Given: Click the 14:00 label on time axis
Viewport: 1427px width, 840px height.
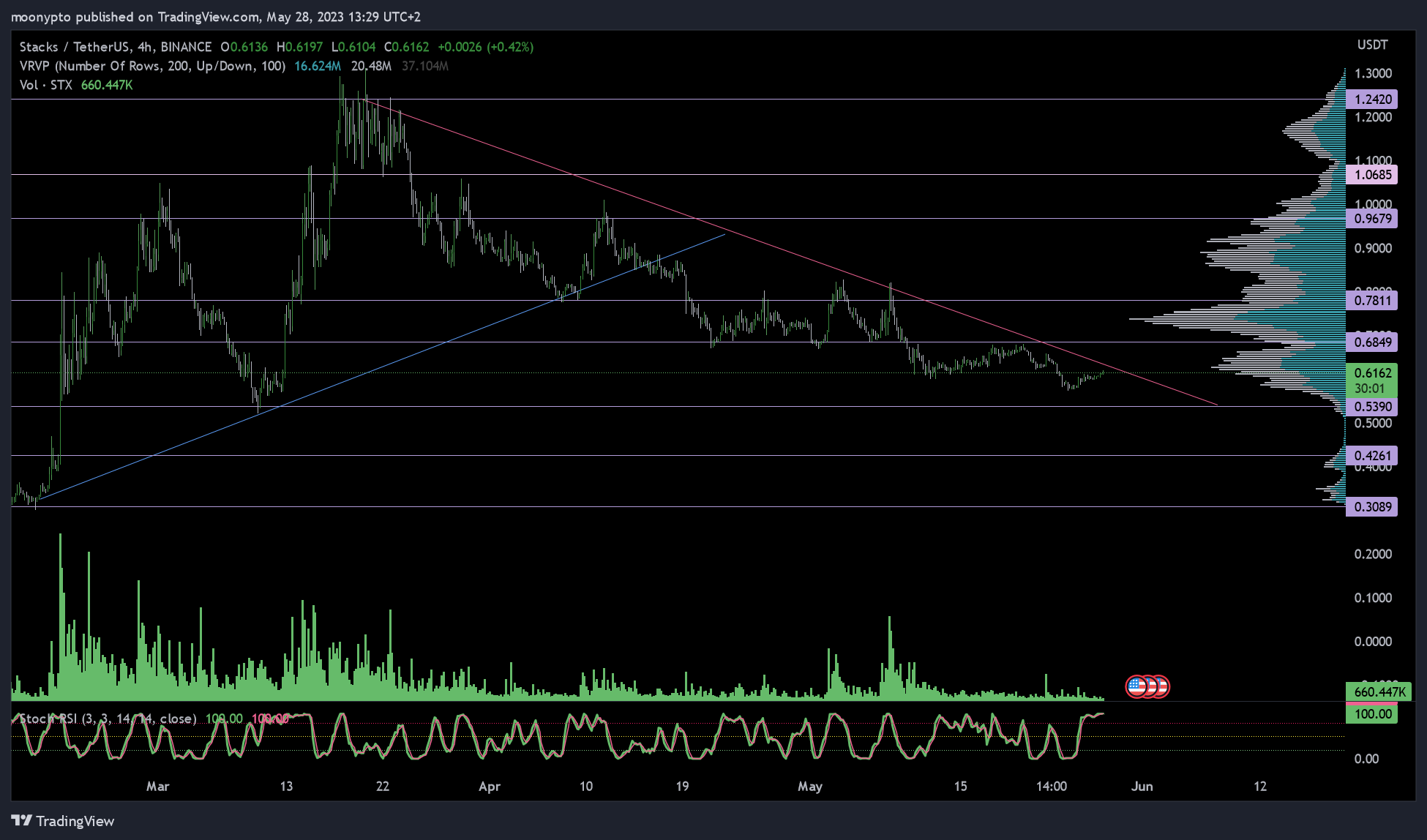Looking at the screenshot, I should click(x=1052, y=787).
